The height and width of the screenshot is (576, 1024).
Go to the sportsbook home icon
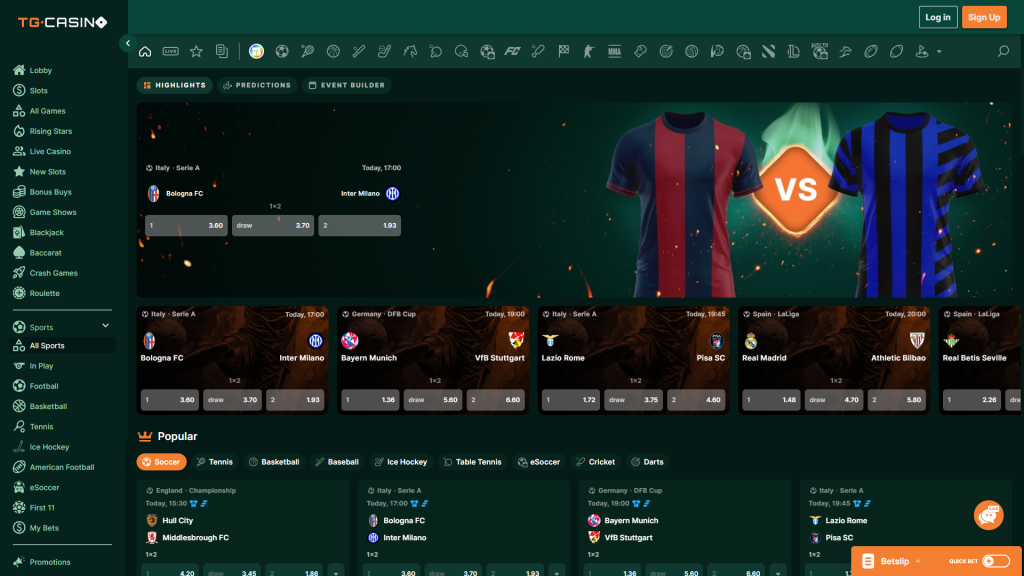(145, 52)
